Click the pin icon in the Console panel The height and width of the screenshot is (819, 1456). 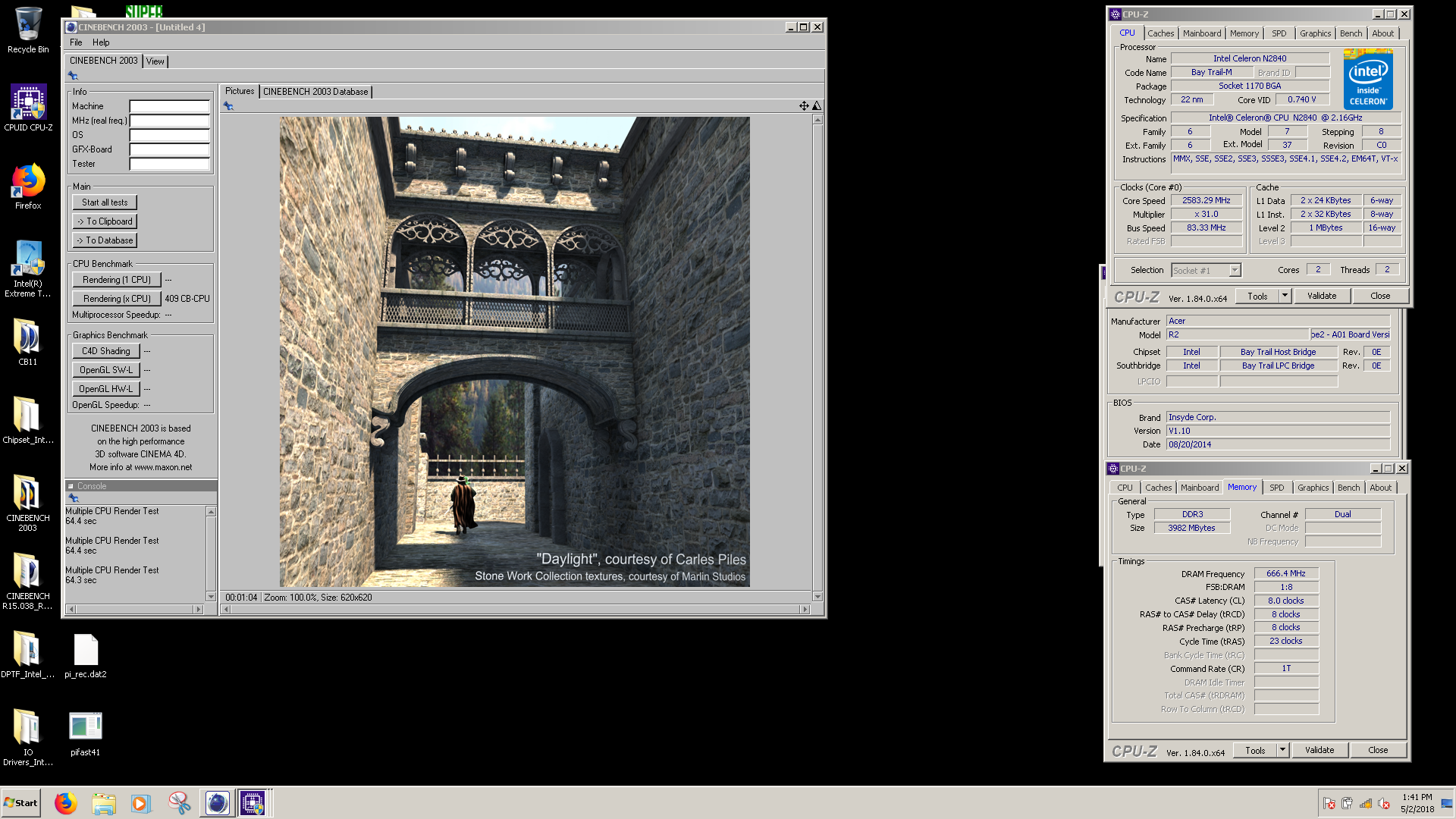point(74,498)
